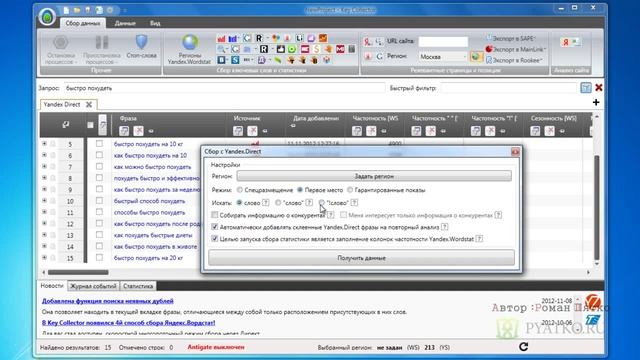Click the magnifier search icon in ribbon
Viewport: 640px width, 360px height.
pos(221,49)
